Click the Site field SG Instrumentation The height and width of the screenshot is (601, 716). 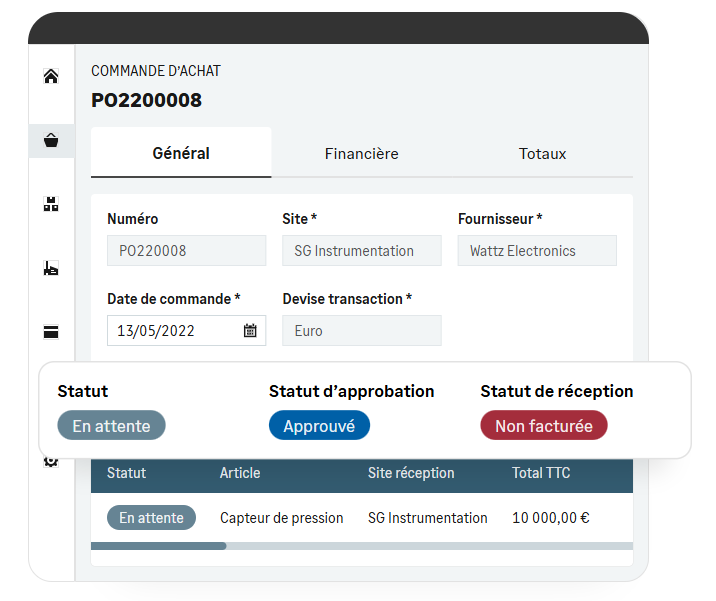(362, 251)
